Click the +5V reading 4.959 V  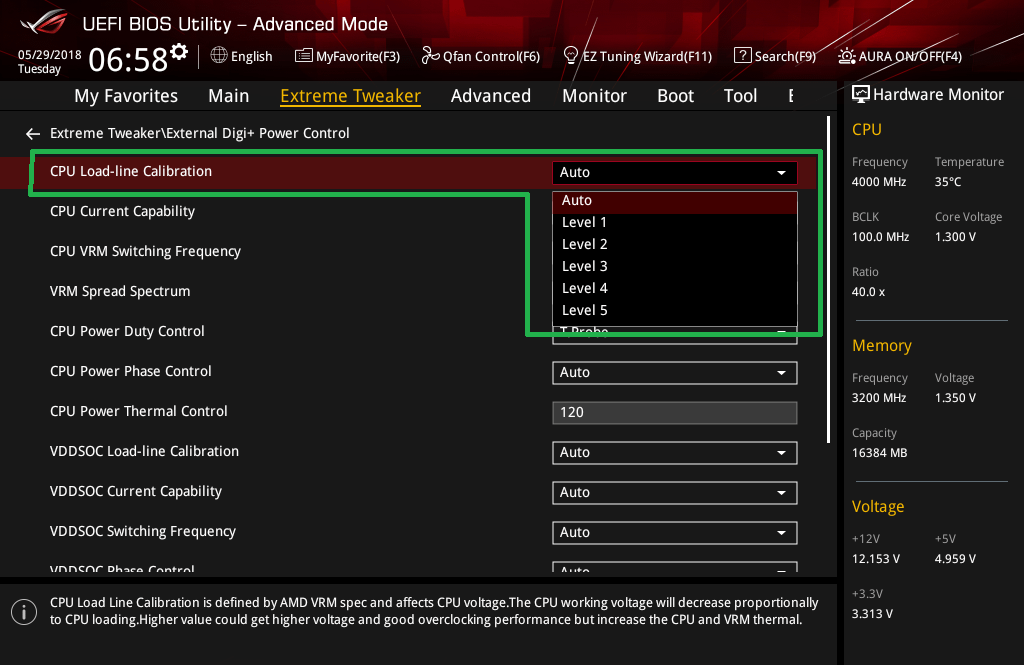tap(955, 559)
